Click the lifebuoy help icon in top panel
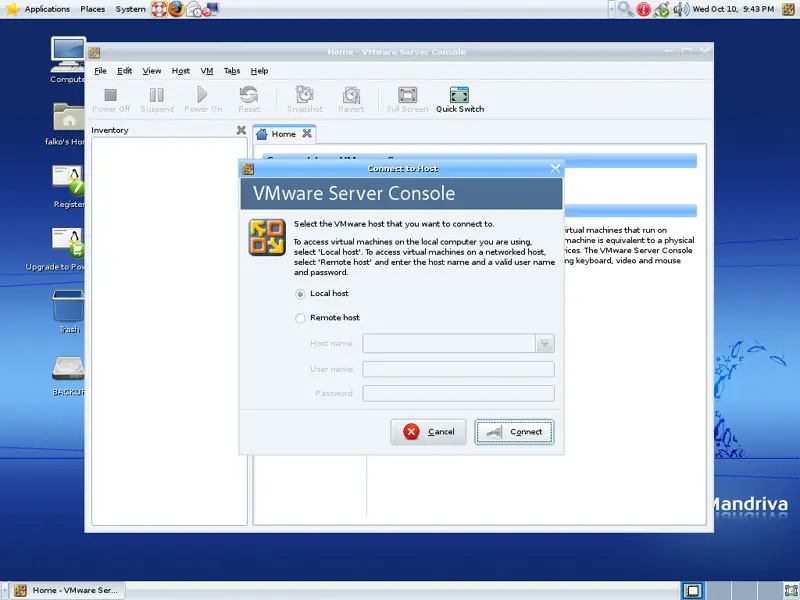800x600 pixels. (x=159, y=9)
